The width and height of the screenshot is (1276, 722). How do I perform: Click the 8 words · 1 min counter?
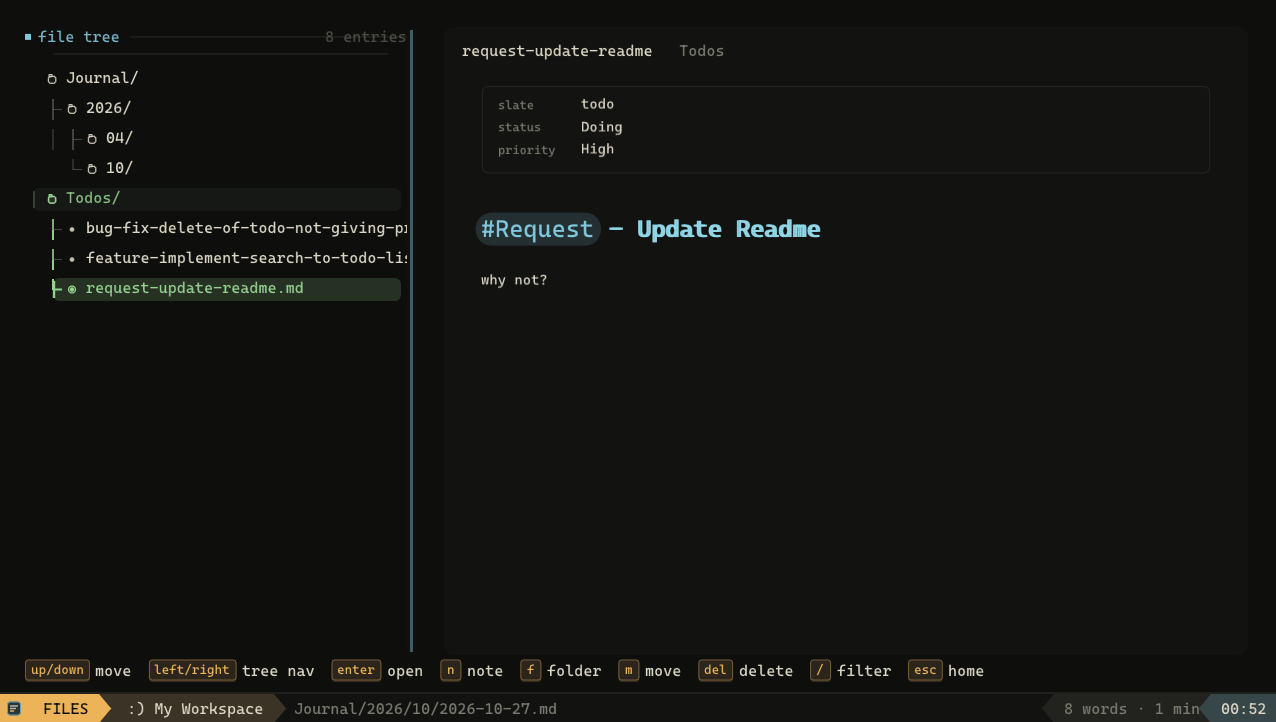pos(1131,709)
